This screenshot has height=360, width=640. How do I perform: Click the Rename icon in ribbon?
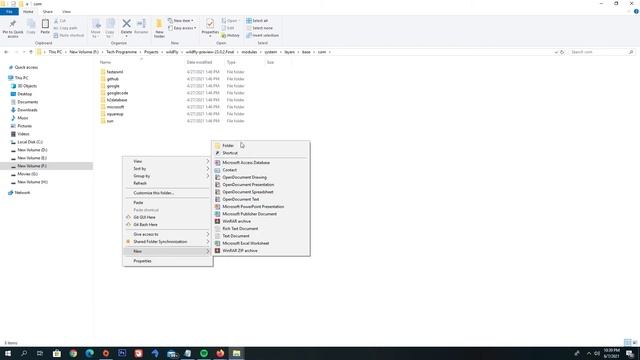[x=141, y=24]
